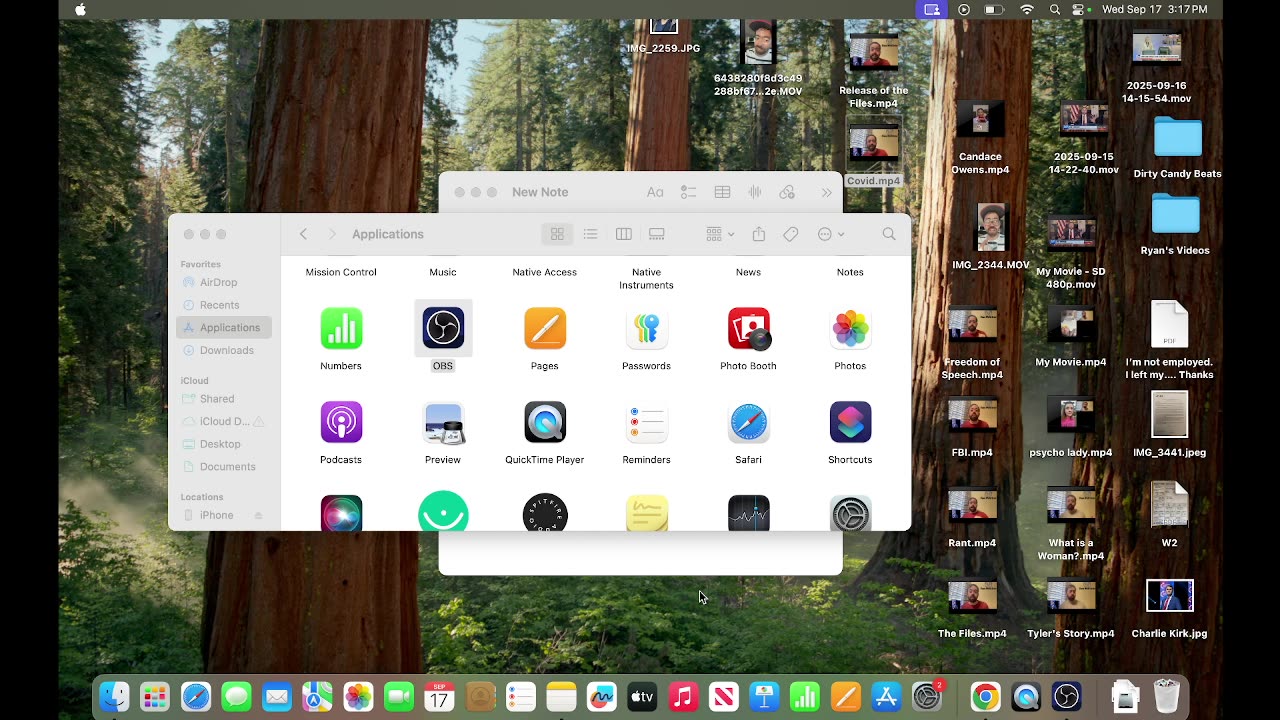Viewport: 1280px width, 720px height.
Task: Open the Finder group-by dropdown
Action: [720, 234]
